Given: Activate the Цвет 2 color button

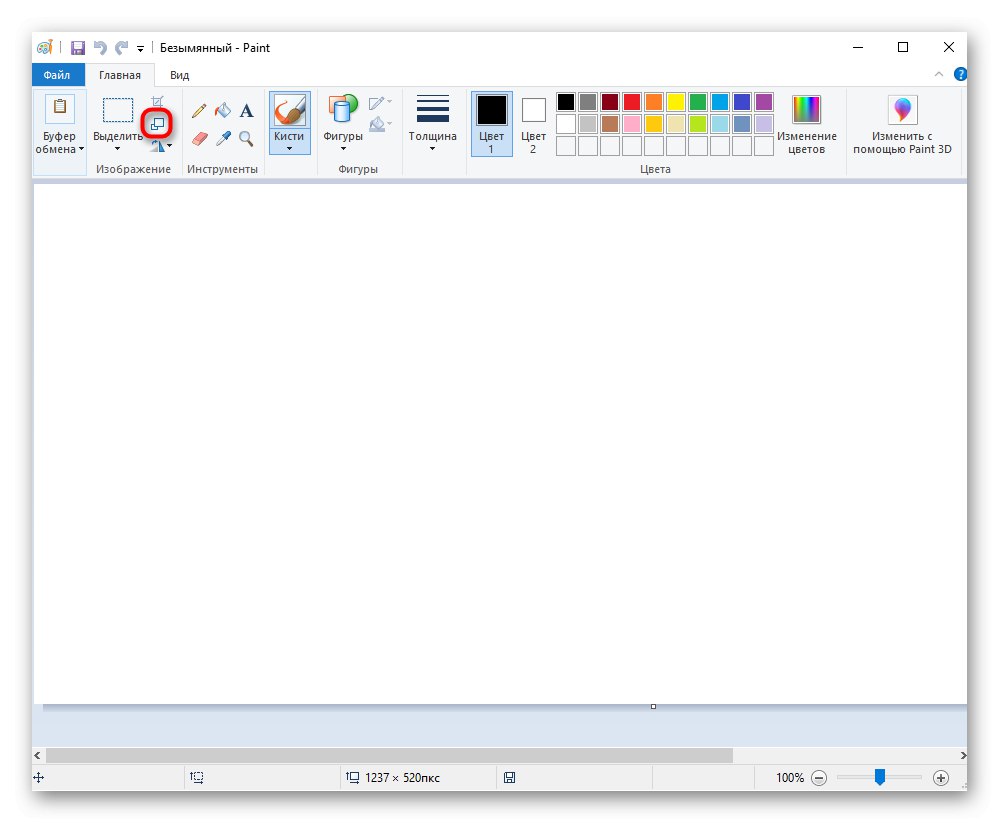Looking at the screenshot, I should click(533, 125).
